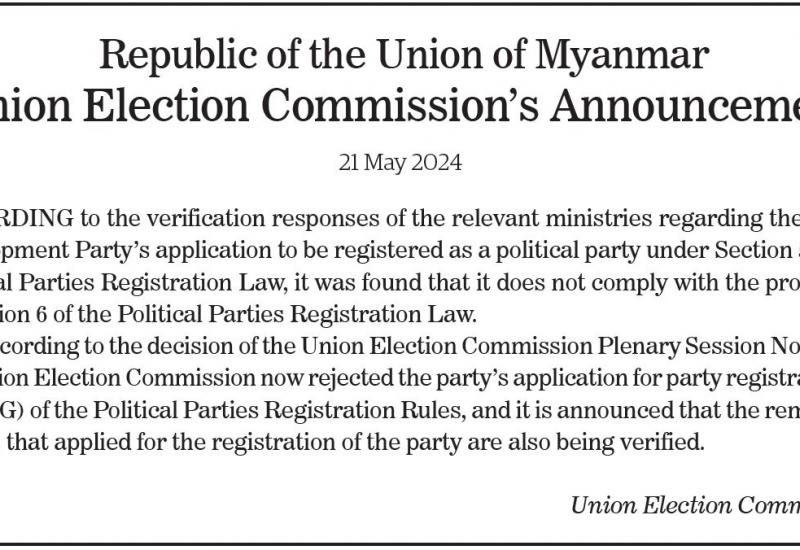Viewport: 800px width, 550px height.
Task: Click the 'Election Commission's' heading text
Action: (311, 105)
